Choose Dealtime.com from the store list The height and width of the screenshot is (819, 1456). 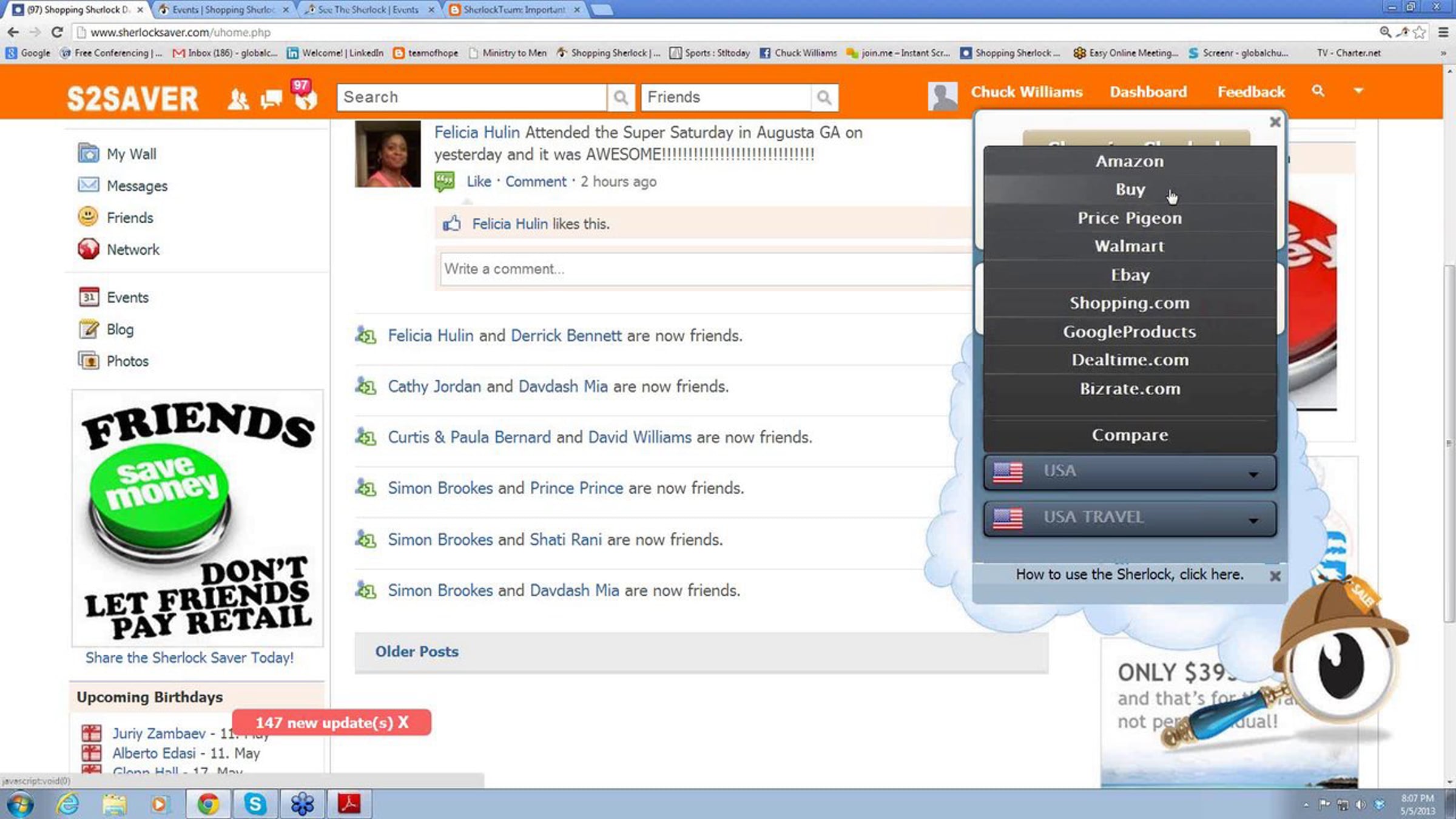pos(1130,360)
